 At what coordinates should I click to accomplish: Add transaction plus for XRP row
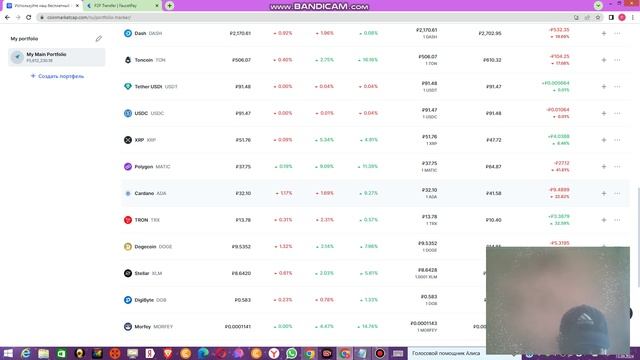(604, 140)
